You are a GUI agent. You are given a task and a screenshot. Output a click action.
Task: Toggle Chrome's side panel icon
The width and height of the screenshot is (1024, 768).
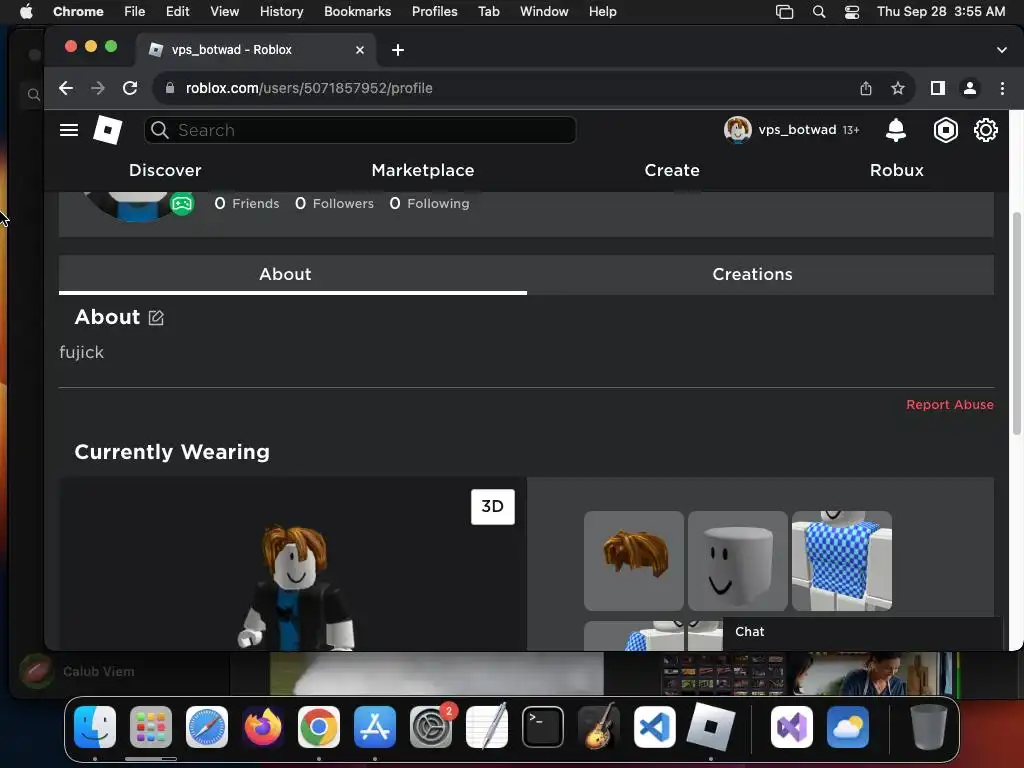[x=938, y=88]
